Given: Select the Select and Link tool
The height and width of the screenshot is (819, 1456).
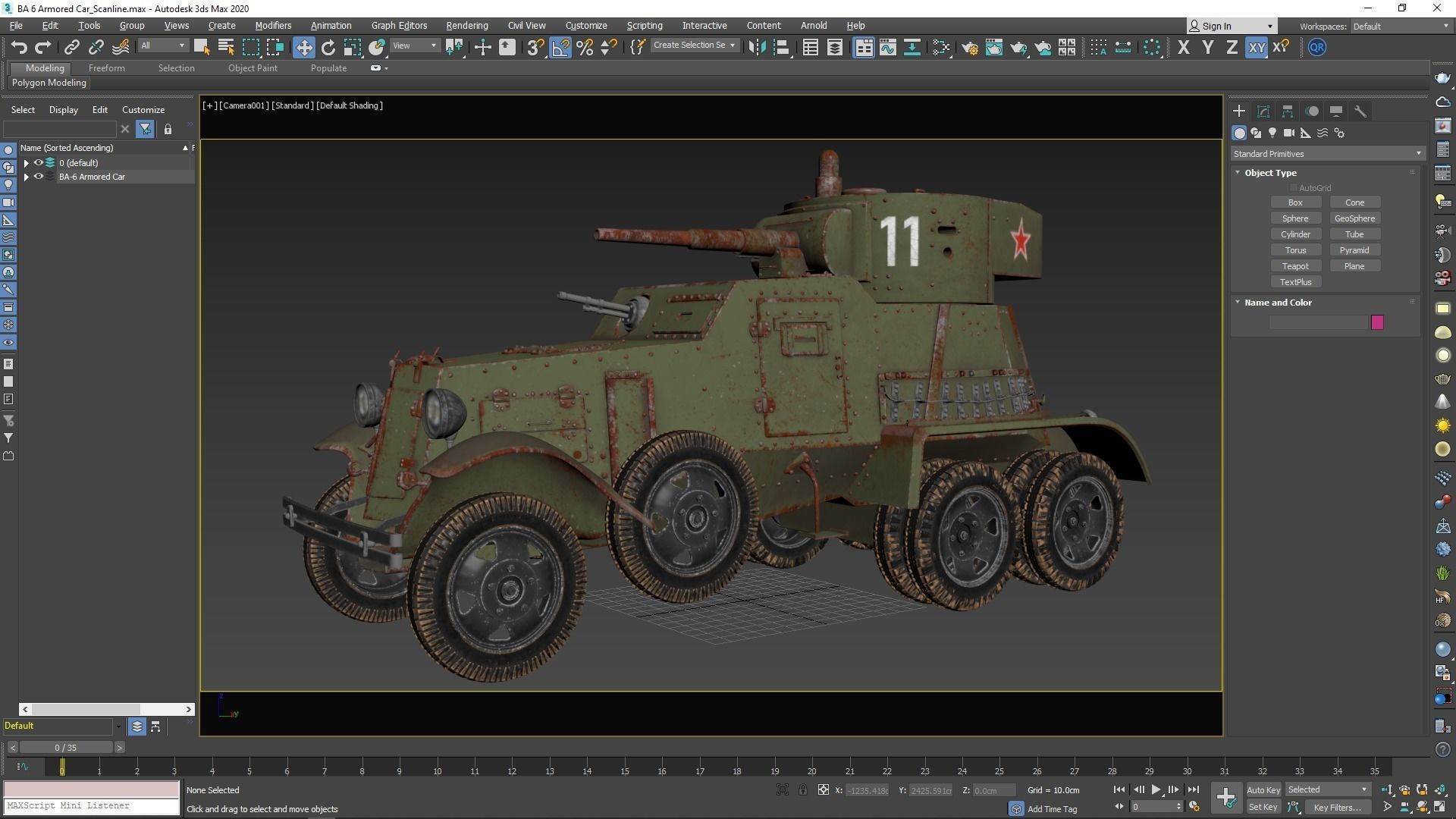Looking at the screenshot, I should [71, 47].
